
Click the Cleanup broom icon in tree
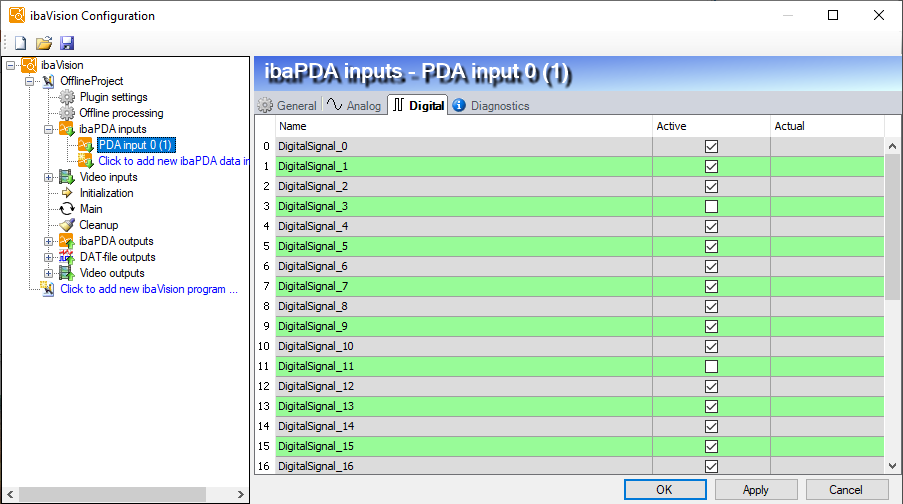(x=67, y=225)
